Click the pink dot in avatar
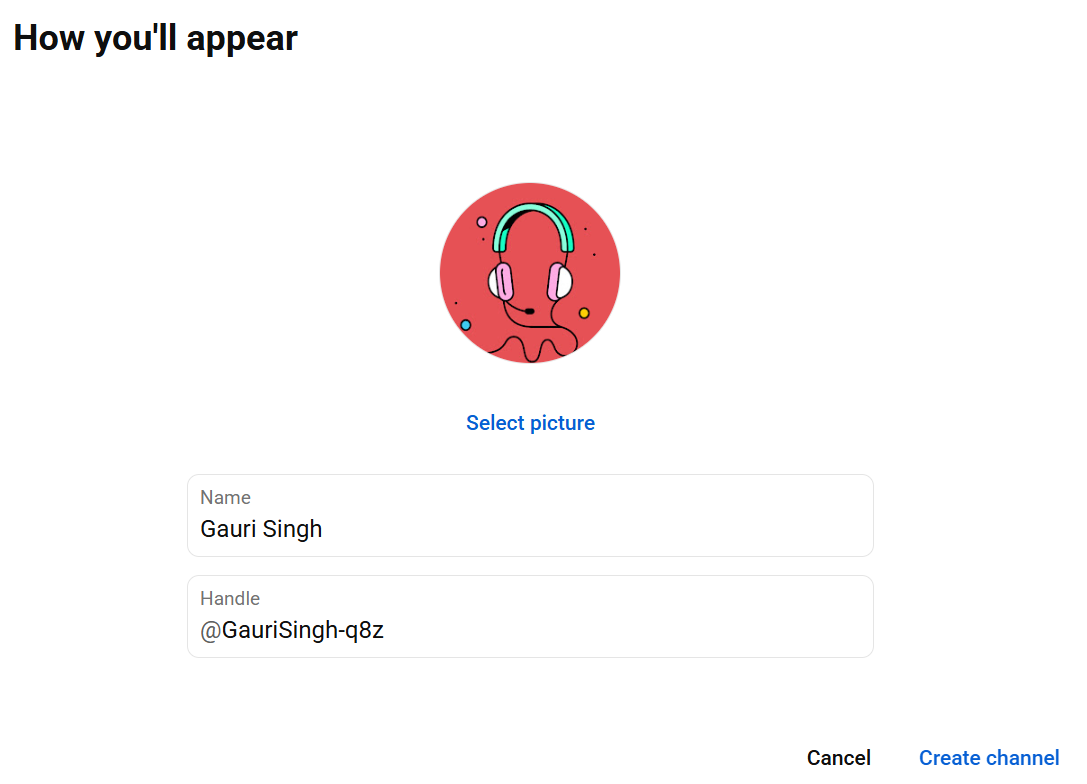Screen dimensions: 1087x784 pos(482,223)
